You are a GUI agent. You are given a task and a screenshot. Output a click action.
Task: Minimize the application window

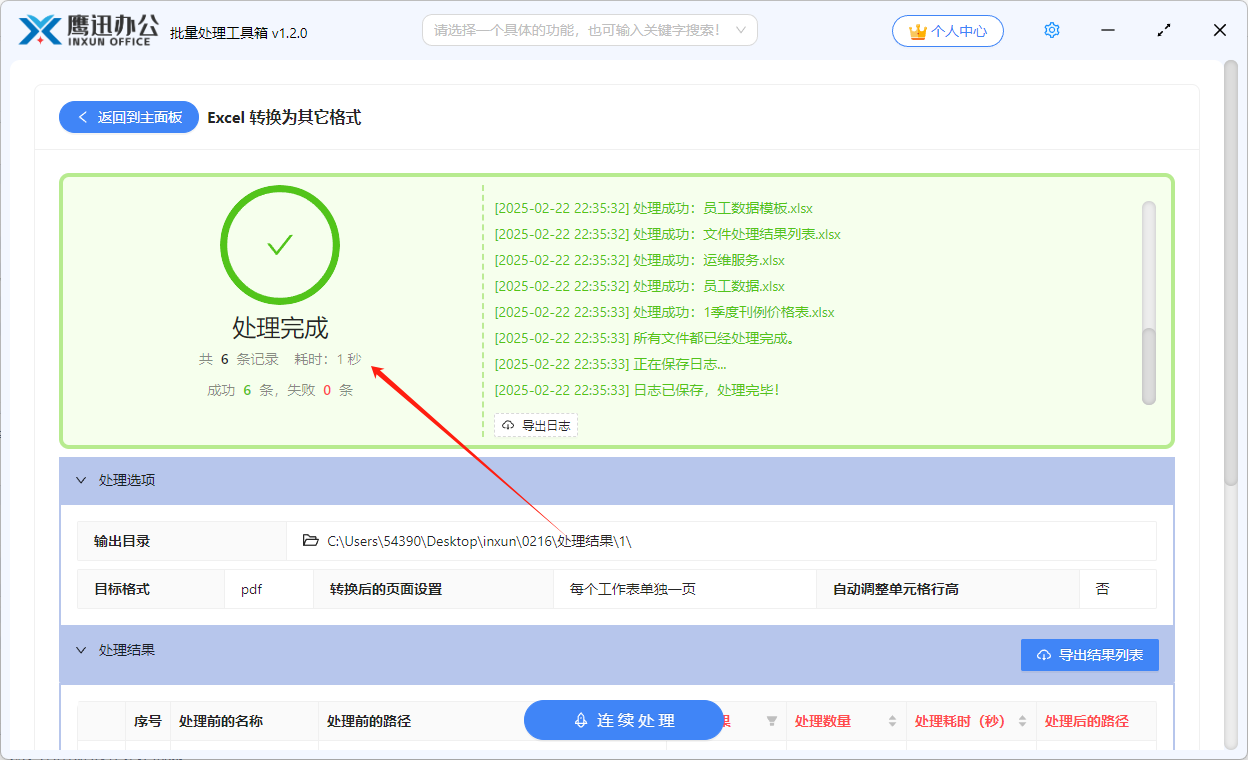[1108, 31]
